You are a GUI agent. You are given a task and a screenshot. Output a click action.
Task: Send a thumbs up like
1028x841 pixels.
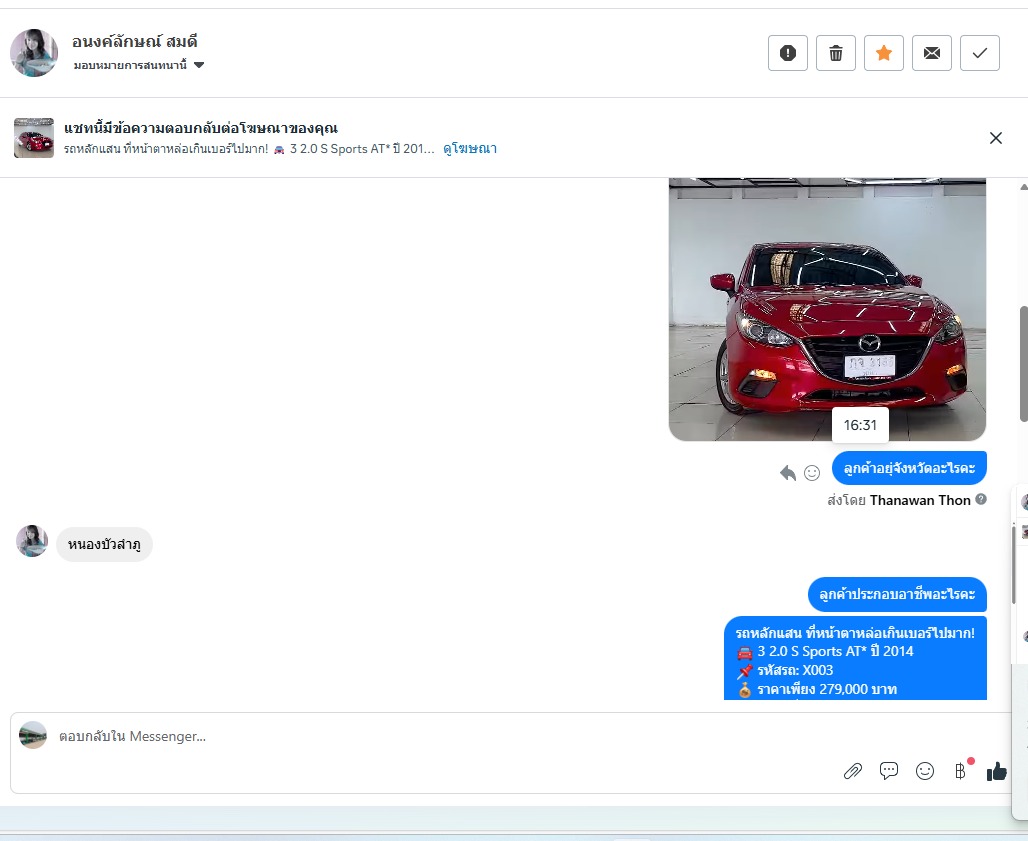coord(997,772)
